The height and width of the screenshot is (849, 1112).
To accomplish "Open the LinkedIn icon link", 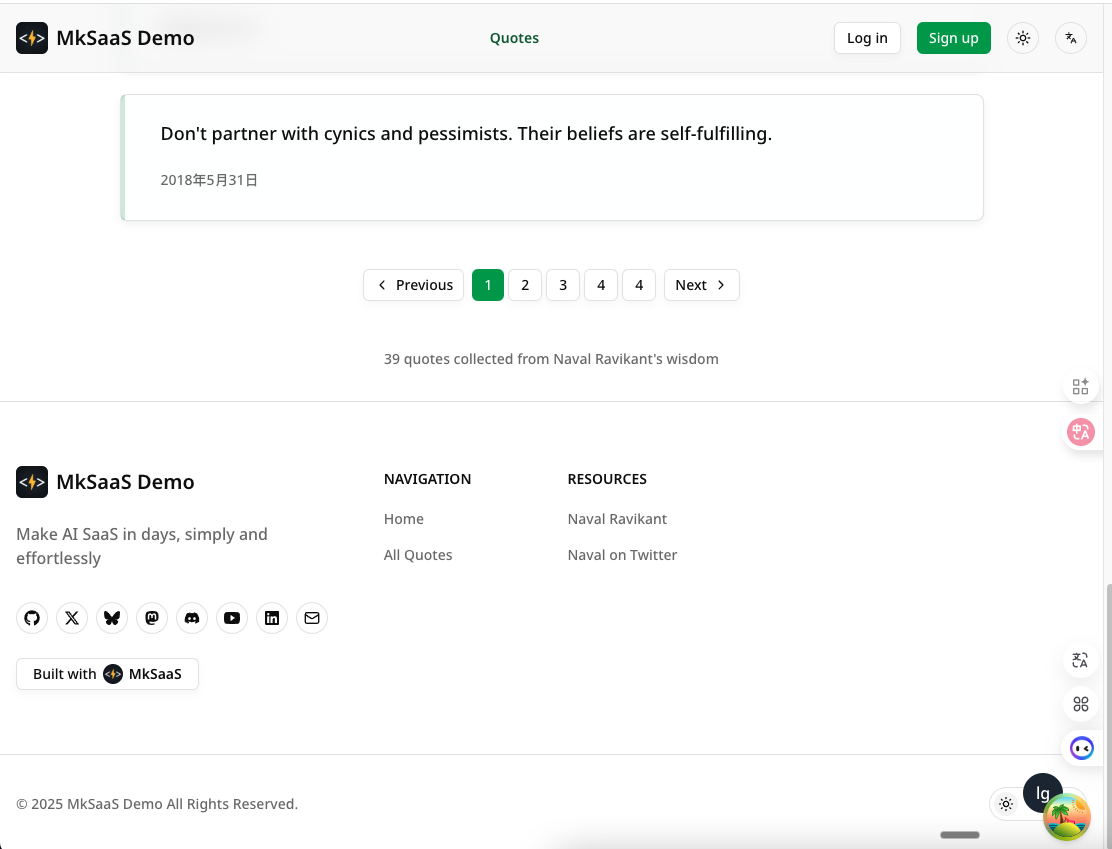I will pos(272,618).
